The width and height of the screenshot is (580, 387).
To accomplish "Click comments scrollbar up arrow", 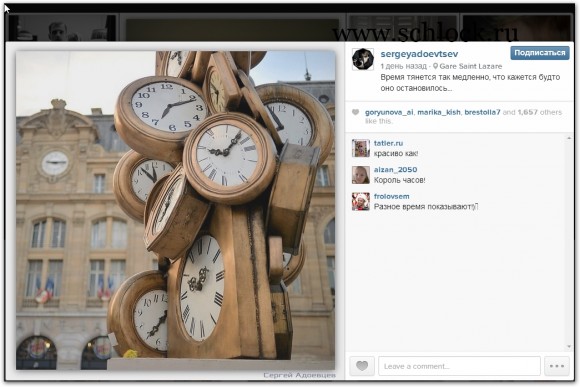I will click(569, 138).
